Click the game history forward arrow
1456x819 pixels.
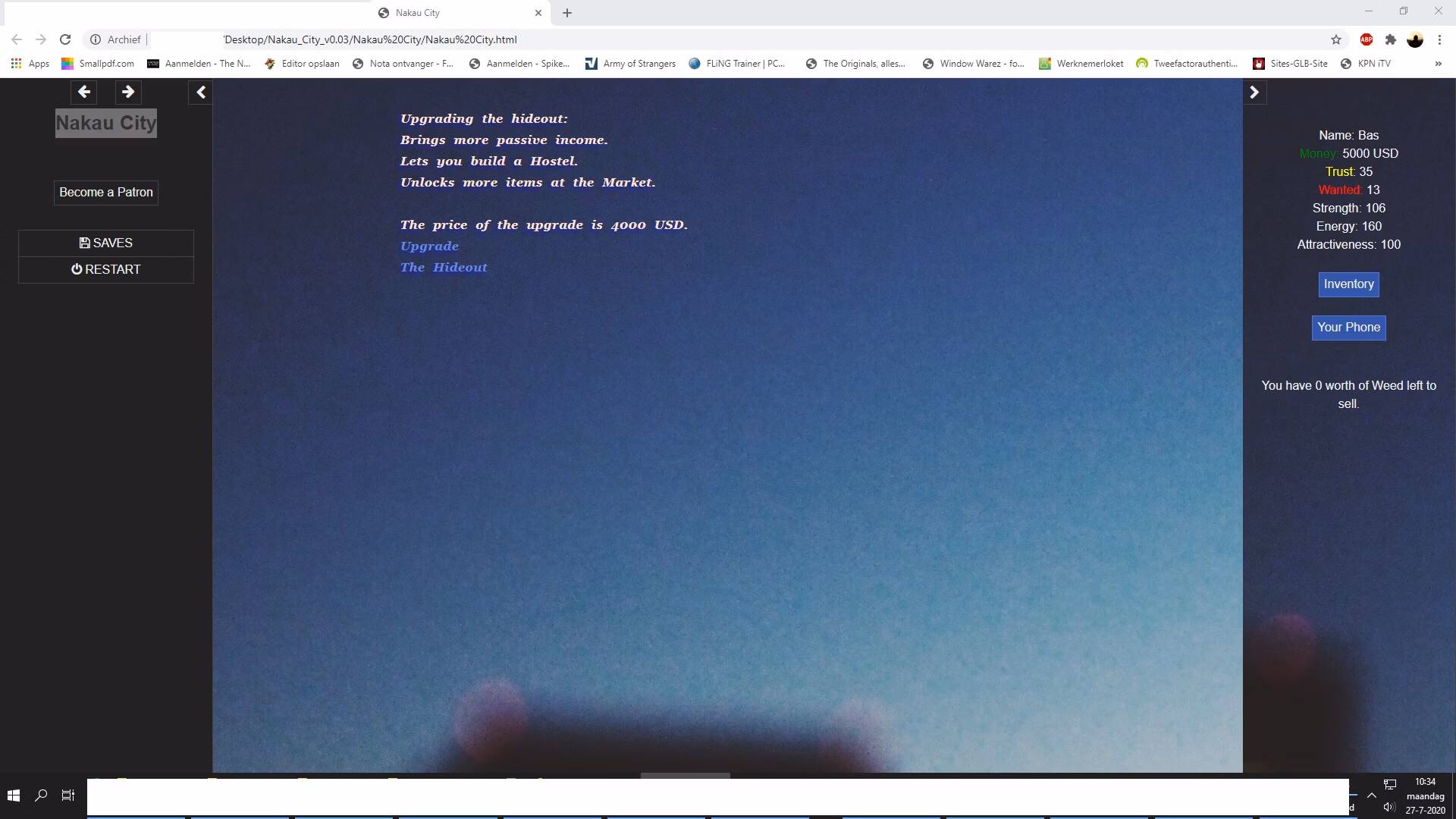point(128,92)
